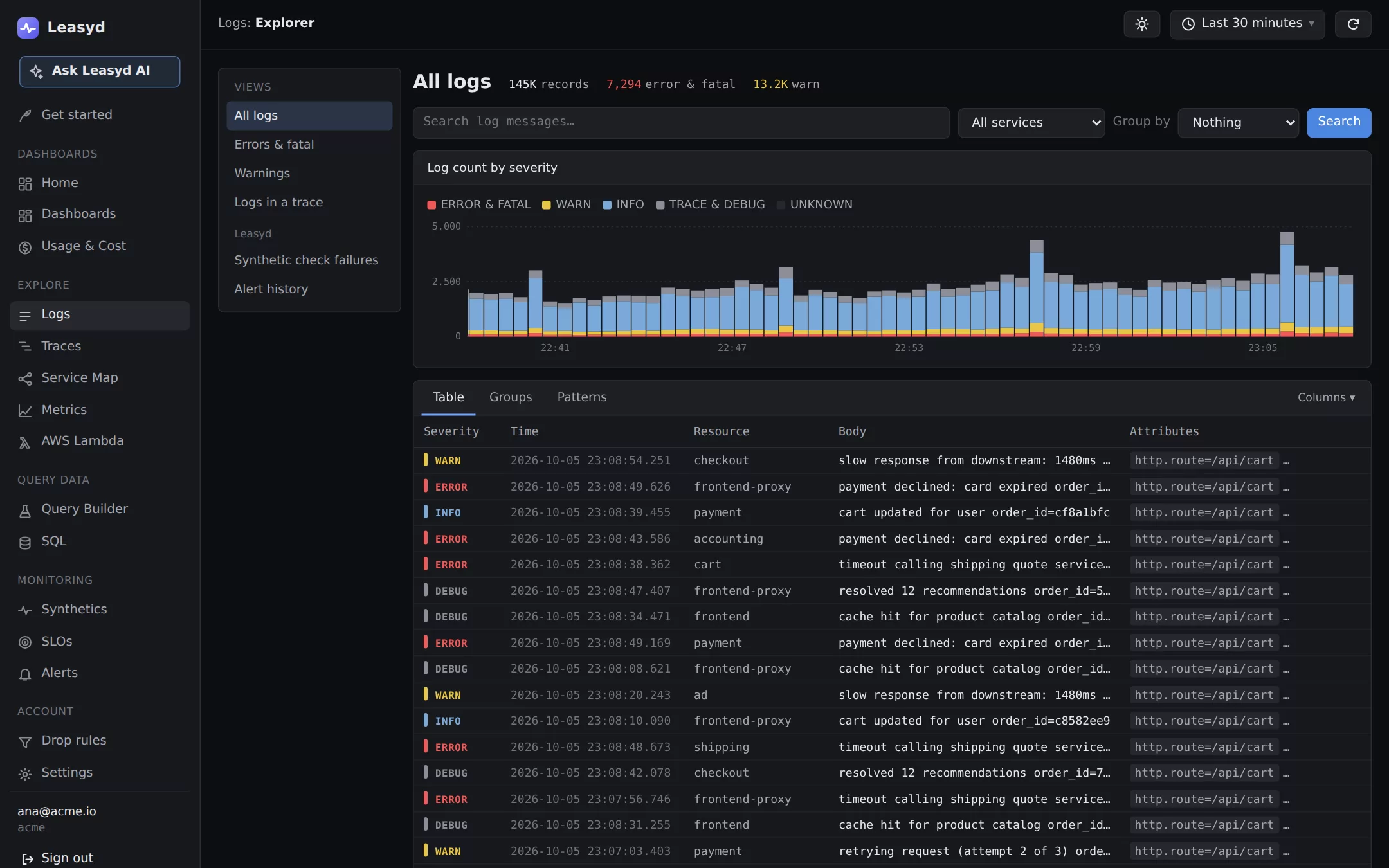Open Home dashboard icon
Screen dimensions: 1389x868
pyautogui.click(x=25, y=184)
